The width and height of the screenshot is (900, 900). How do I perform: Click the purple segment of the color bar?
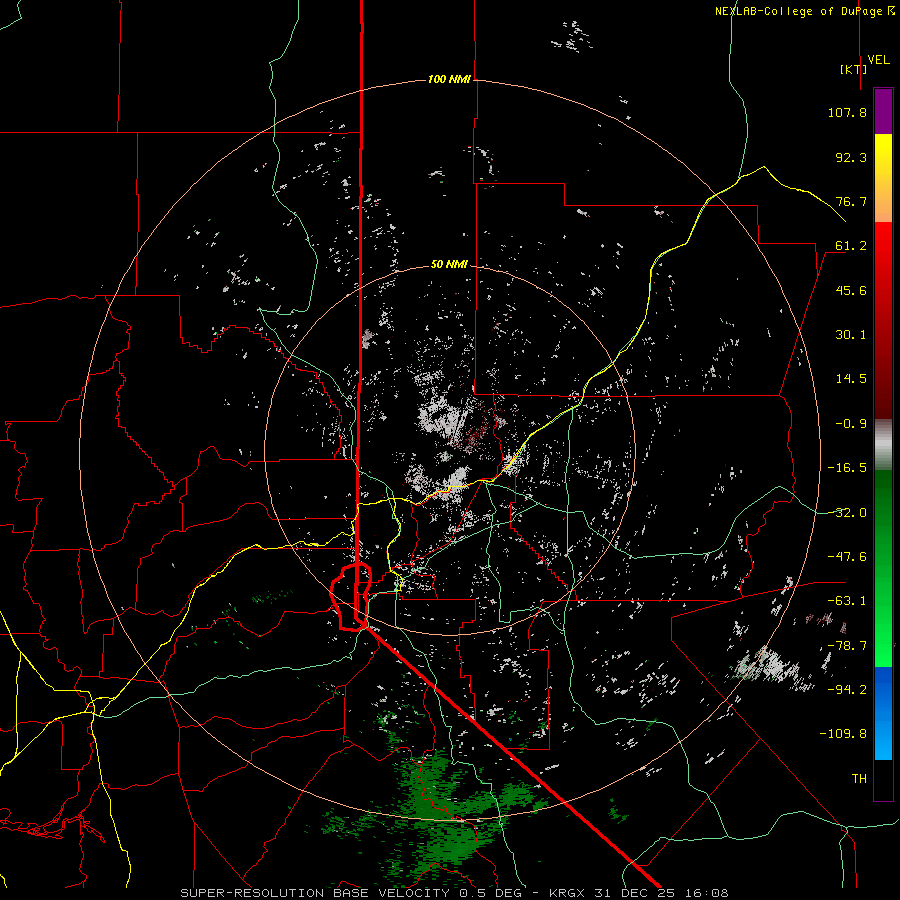pyautogui.click(x=883, y=111)
